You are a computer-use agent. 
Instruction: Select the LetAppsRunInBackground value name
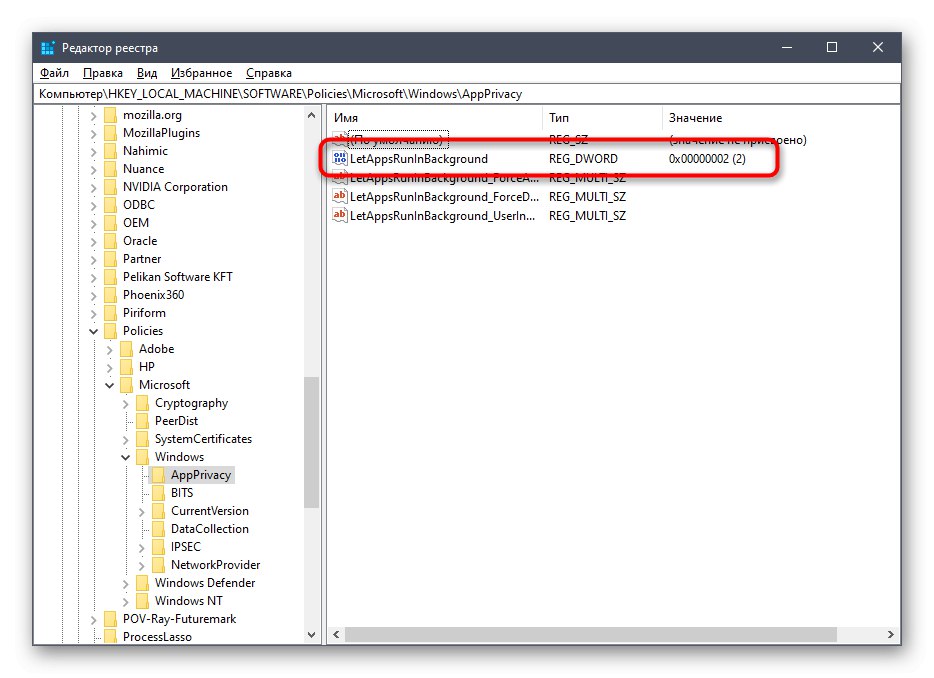419,158
